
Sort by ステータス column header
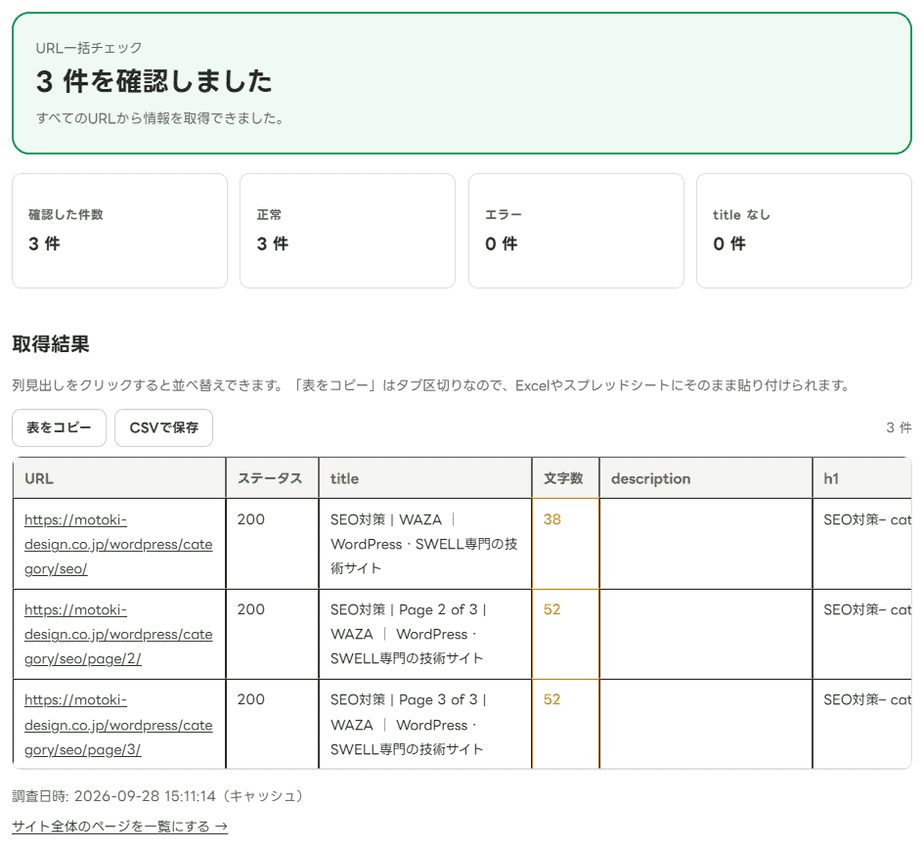click(x=272, y=478)
